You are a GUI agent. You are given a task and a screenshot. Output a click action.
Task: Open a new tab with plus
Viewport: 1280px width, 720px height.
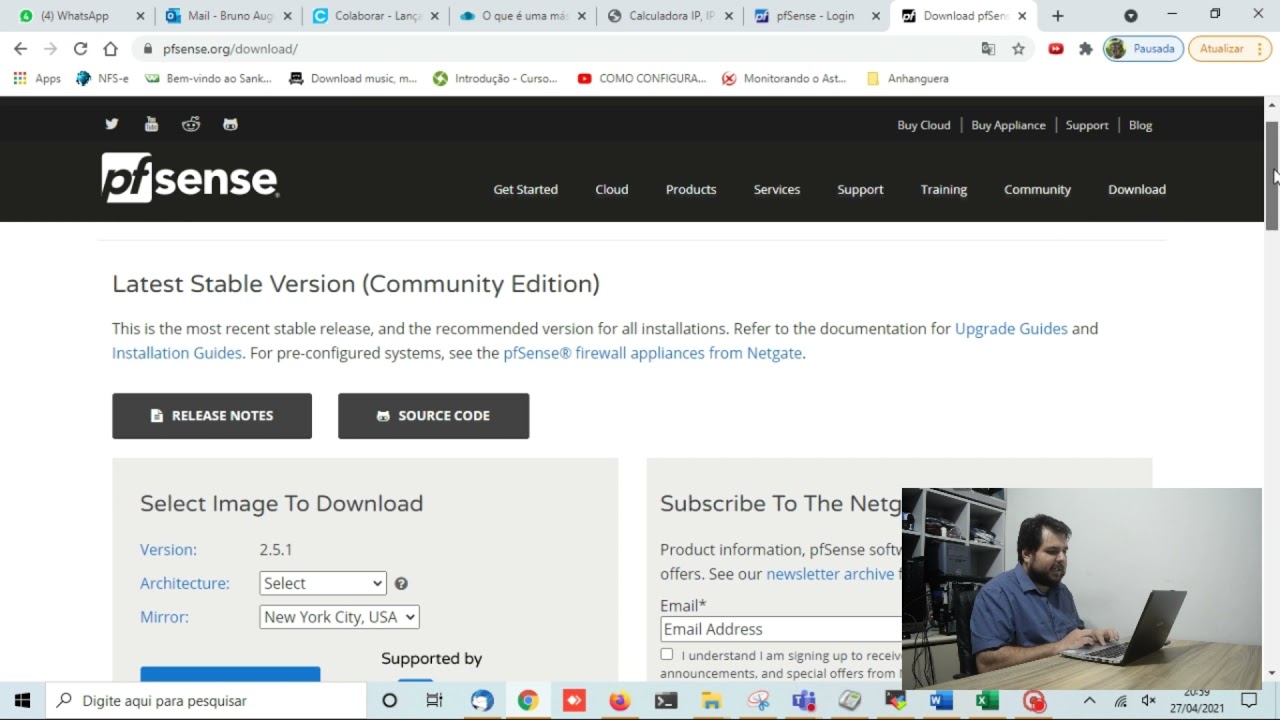pyautogui.click(x=1058, y=16)
